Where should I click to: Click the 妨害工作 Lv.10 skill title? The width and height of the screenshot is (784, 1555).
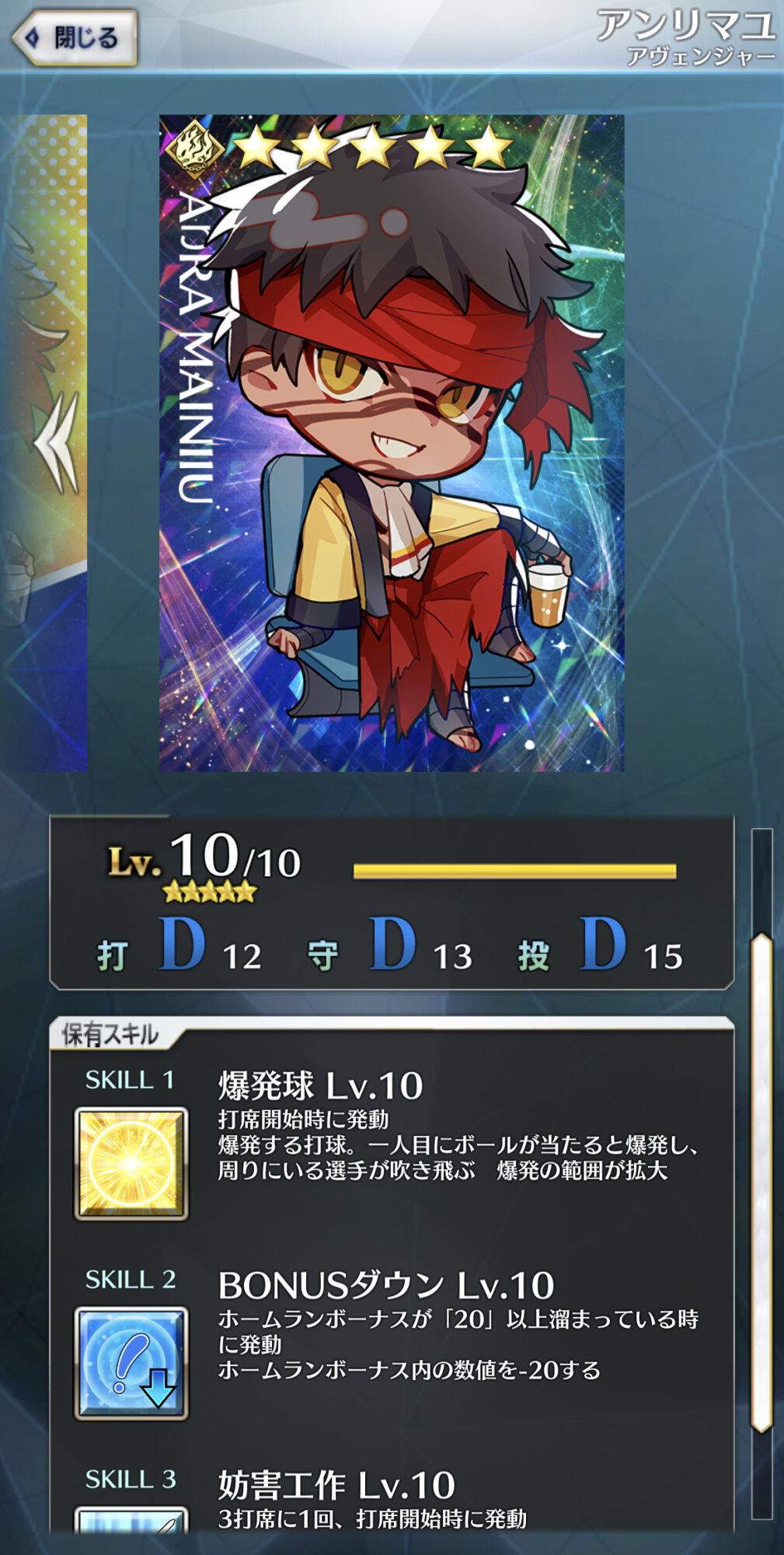pyautogui.click(x=336, y=1485)
